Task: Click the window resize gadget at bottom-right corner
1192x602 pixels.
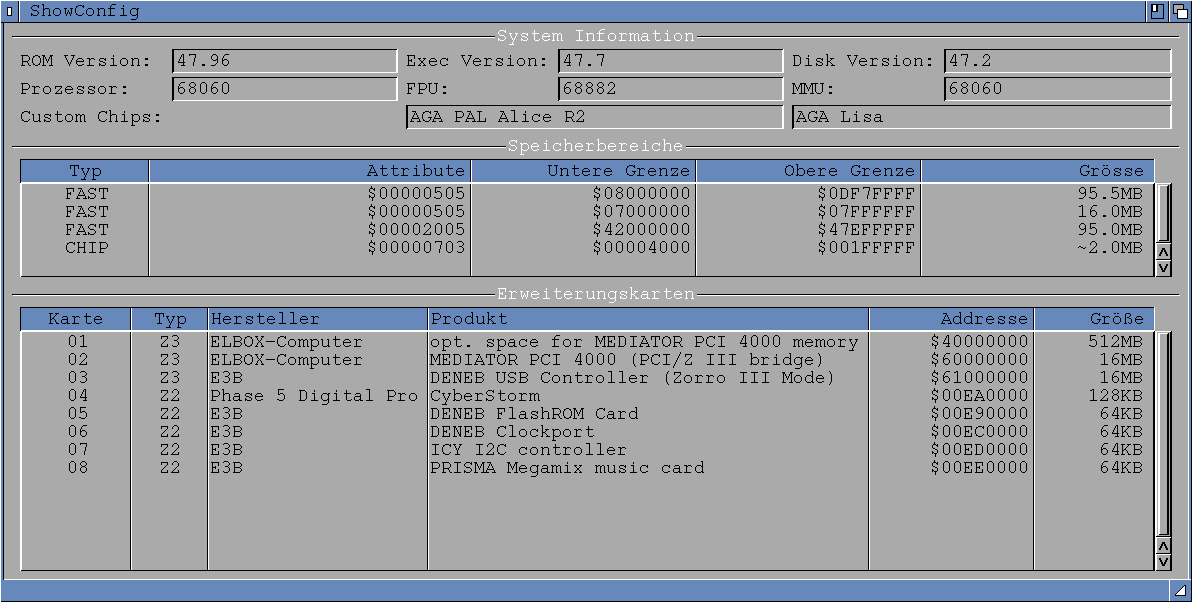Action: click(x=1180, y=590)
